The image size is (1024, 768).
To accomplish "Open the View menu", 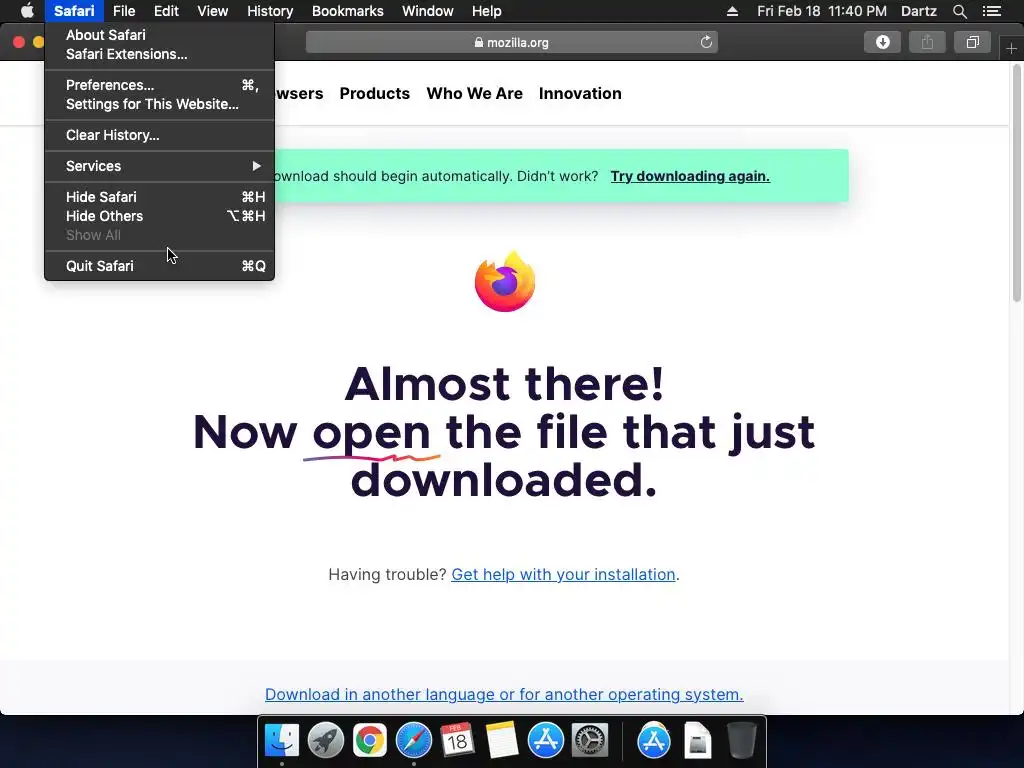I will [212, 11].
